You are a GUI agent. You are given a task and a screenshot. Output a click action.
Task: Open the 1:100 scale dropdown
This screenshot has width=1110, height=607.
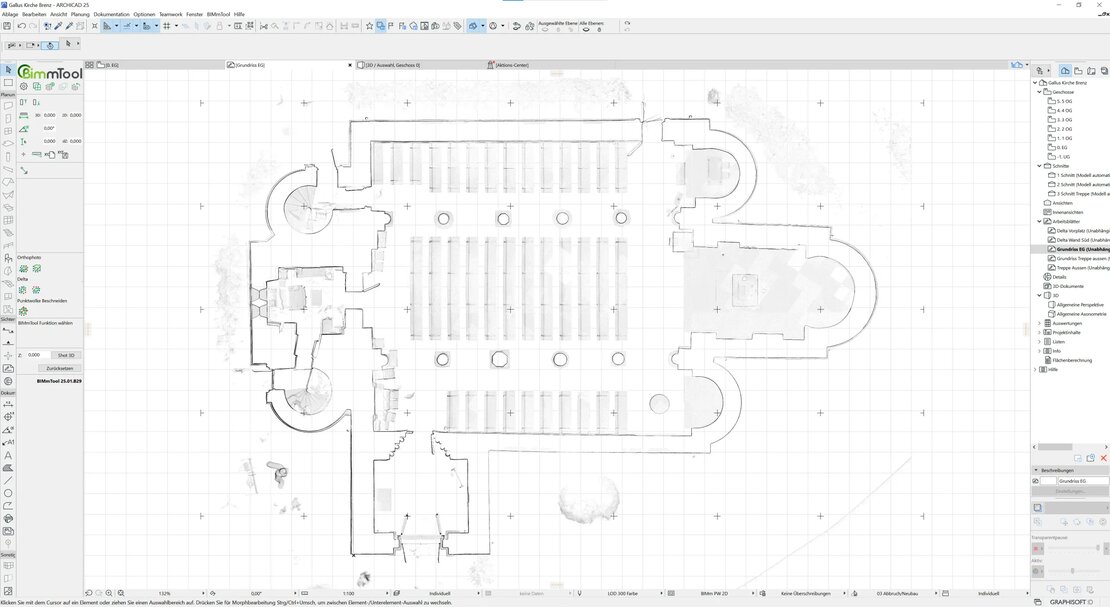[x=348, y=593]
